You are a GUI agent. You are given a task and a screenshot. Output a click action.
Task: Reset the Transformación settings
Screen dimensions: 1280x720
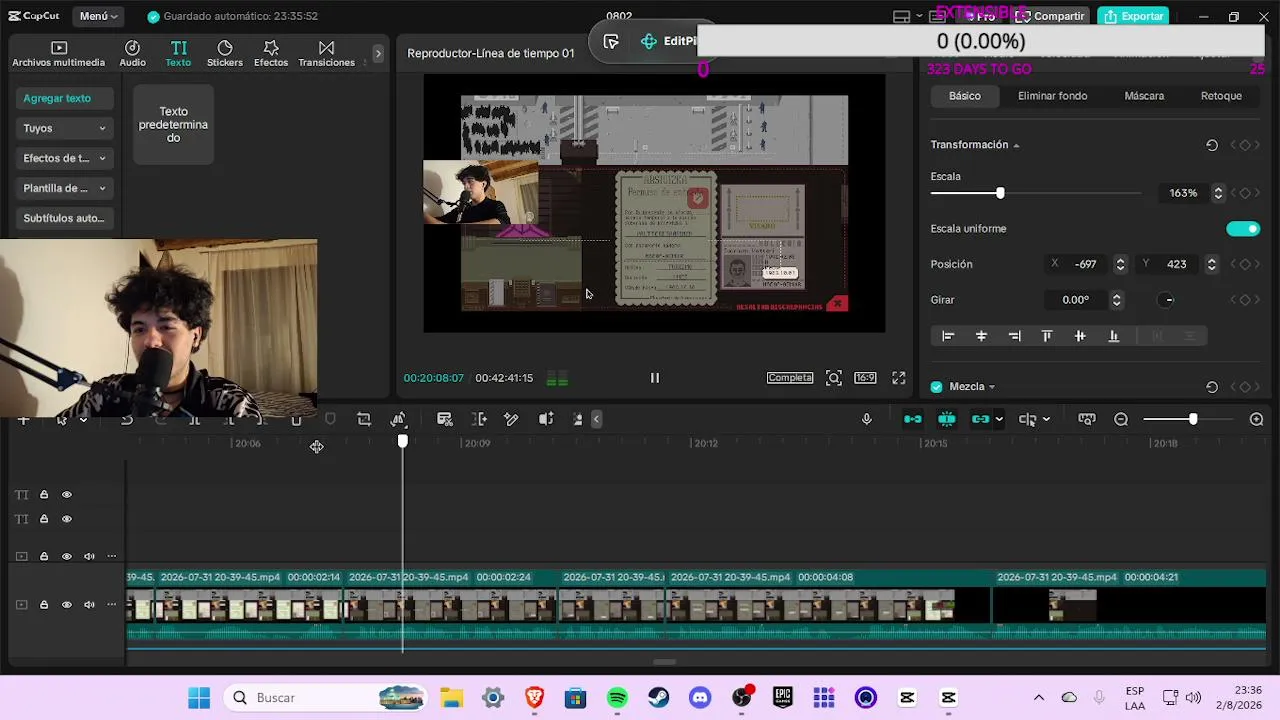pyautogui.click(x=1212, y=145)
